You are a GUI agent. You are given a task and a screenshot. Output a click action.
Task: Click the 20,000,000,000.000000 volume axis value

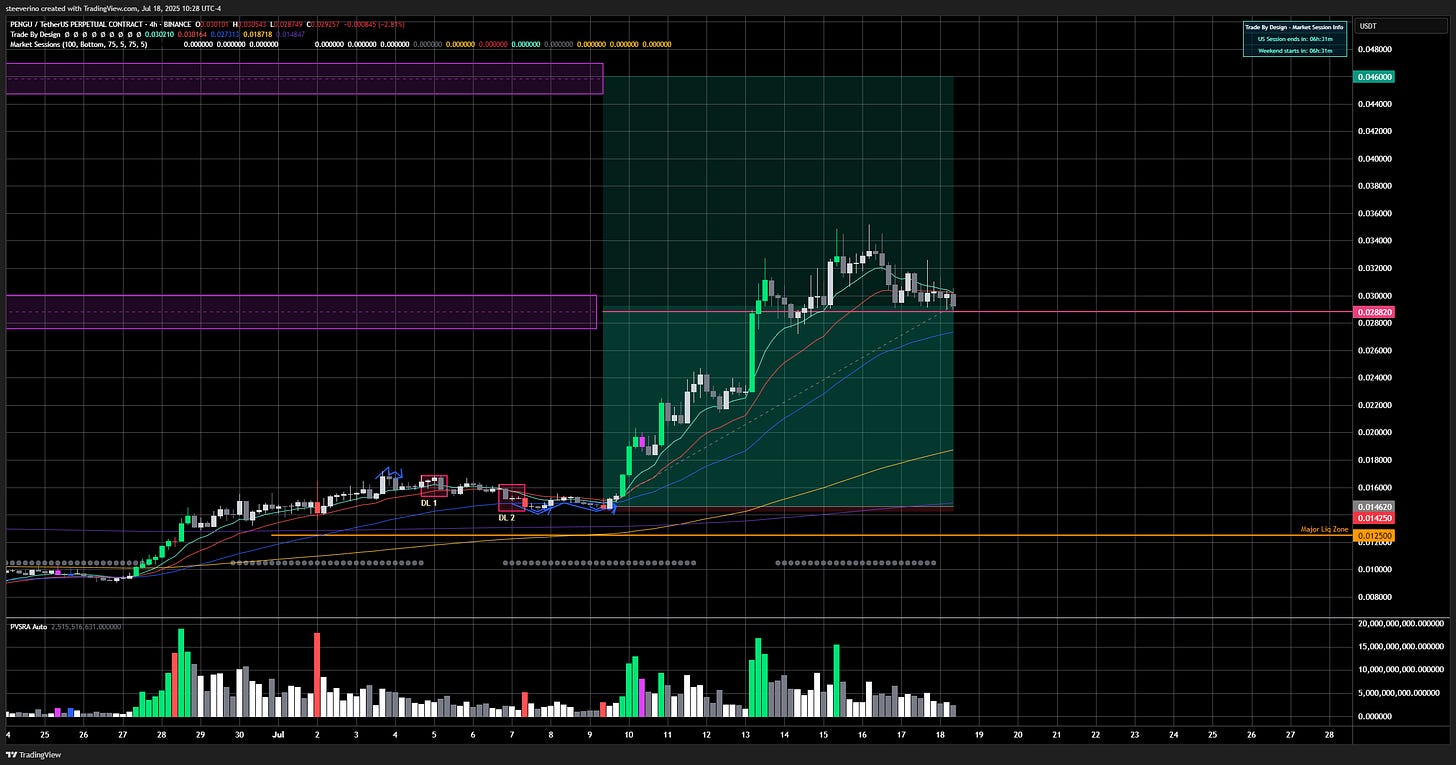click(x=1401, y=622)
